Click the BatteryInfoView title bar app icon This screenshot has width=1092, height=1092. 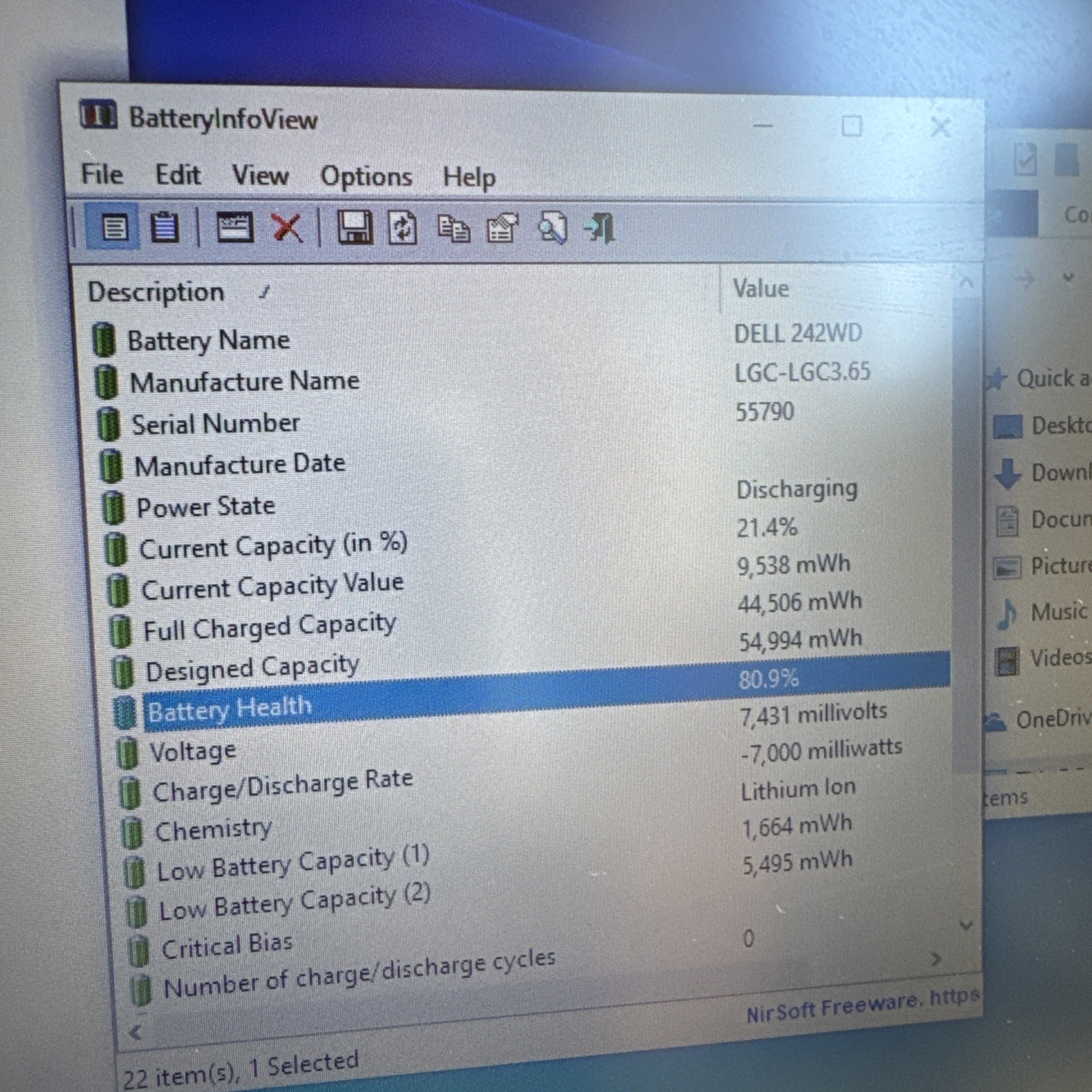point(98,115)
